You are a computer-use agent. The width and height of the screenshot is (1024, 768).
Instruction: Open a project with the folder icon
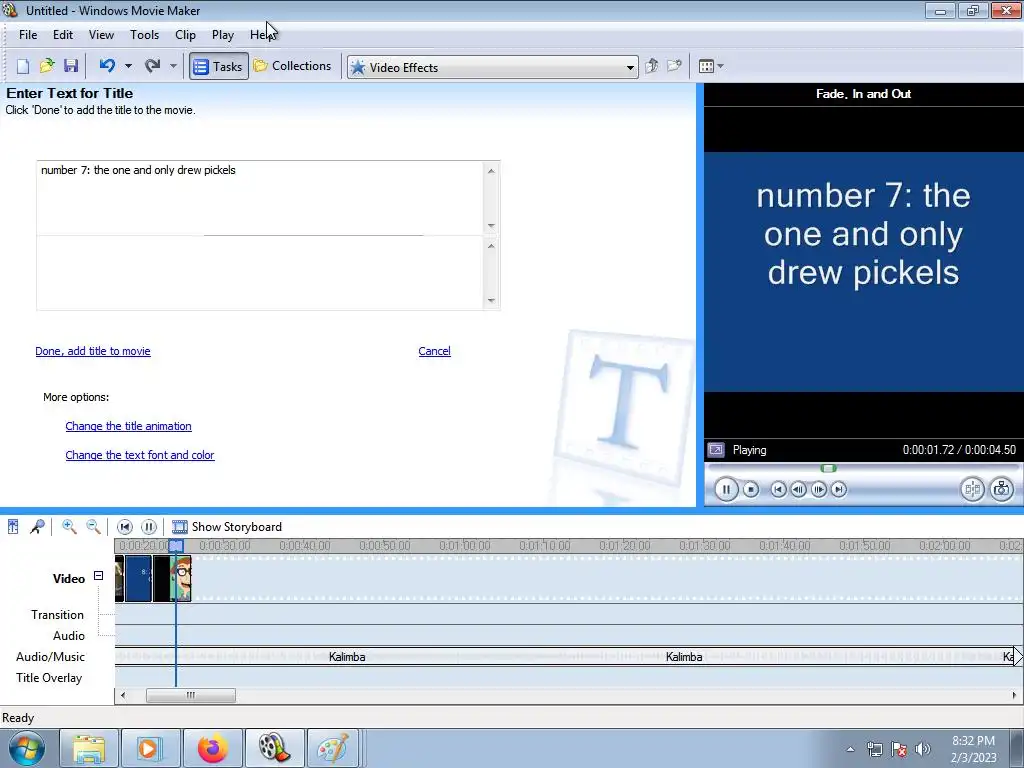[46, 66]
